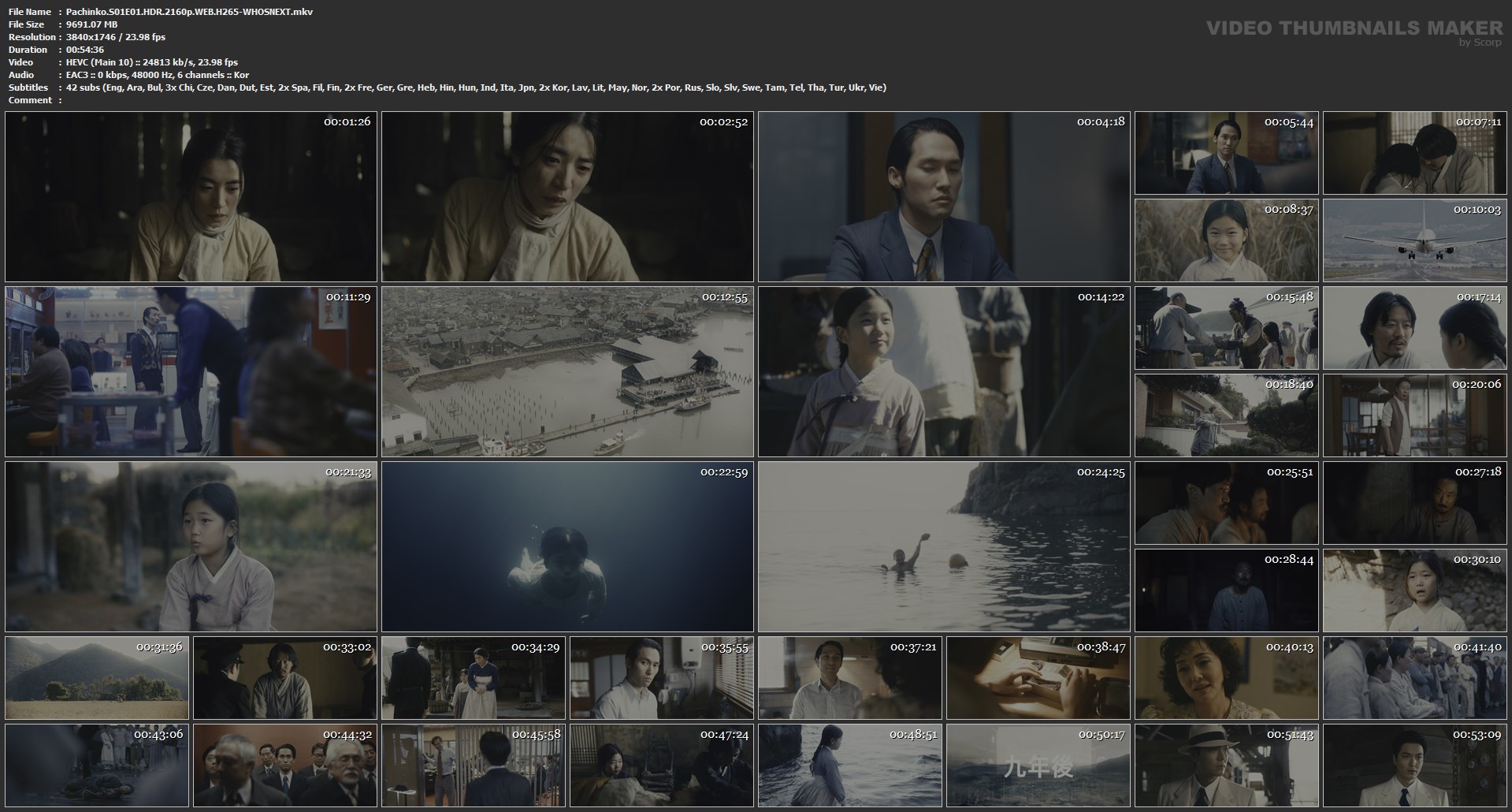The width and height of the screenshot is (1512, 812).
Task: Select the thumbnail at 00:45:58
Action: 474,765
